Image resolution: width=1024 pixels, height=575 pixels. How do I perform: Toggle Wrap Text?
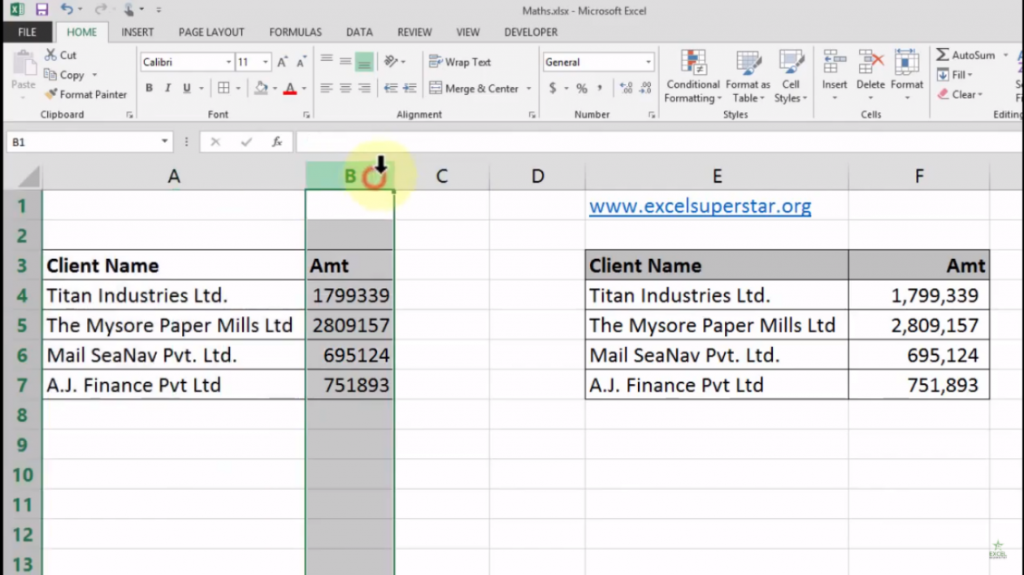460,62
